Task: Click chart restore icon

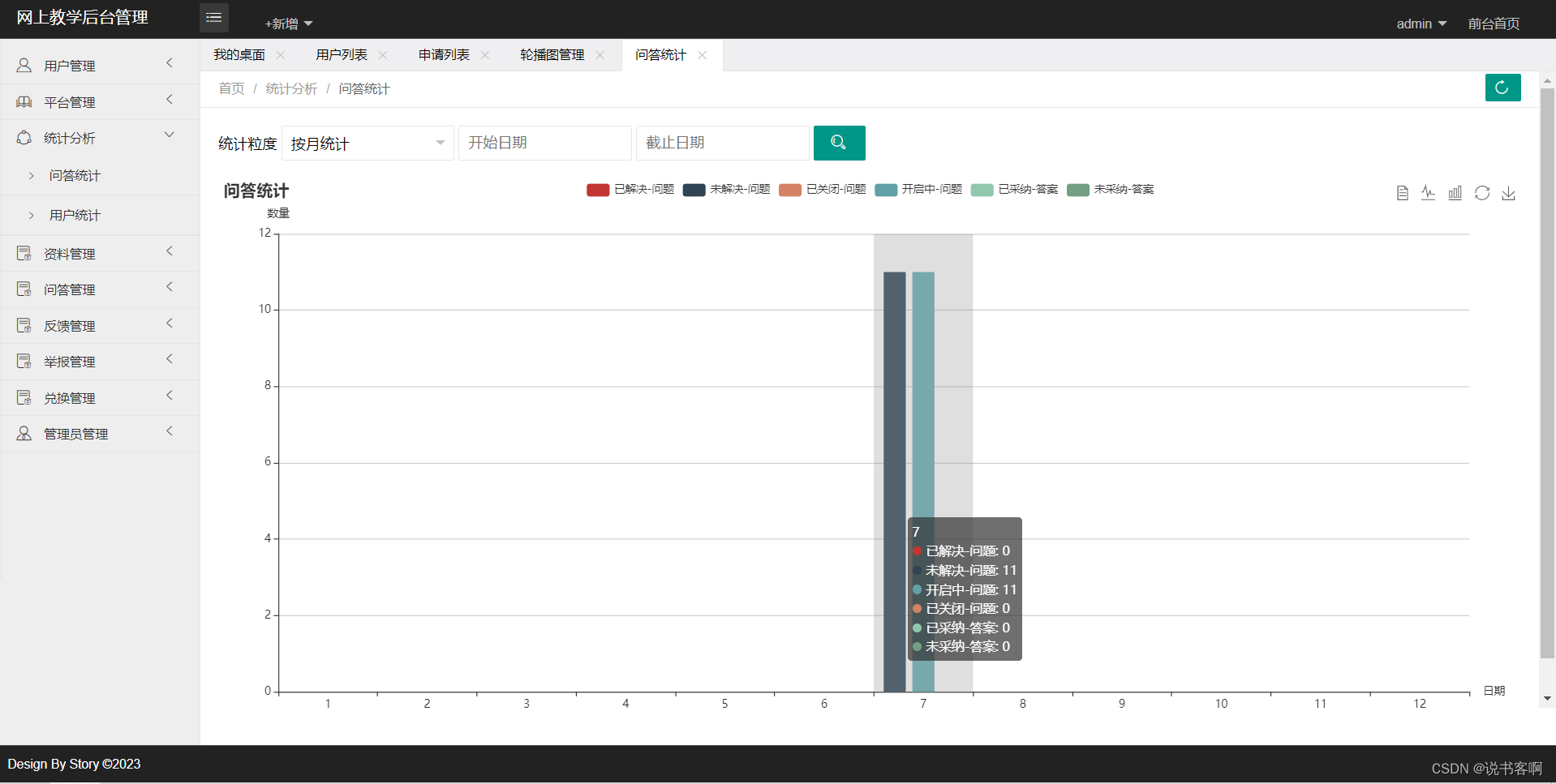Action: [1482, 193]
